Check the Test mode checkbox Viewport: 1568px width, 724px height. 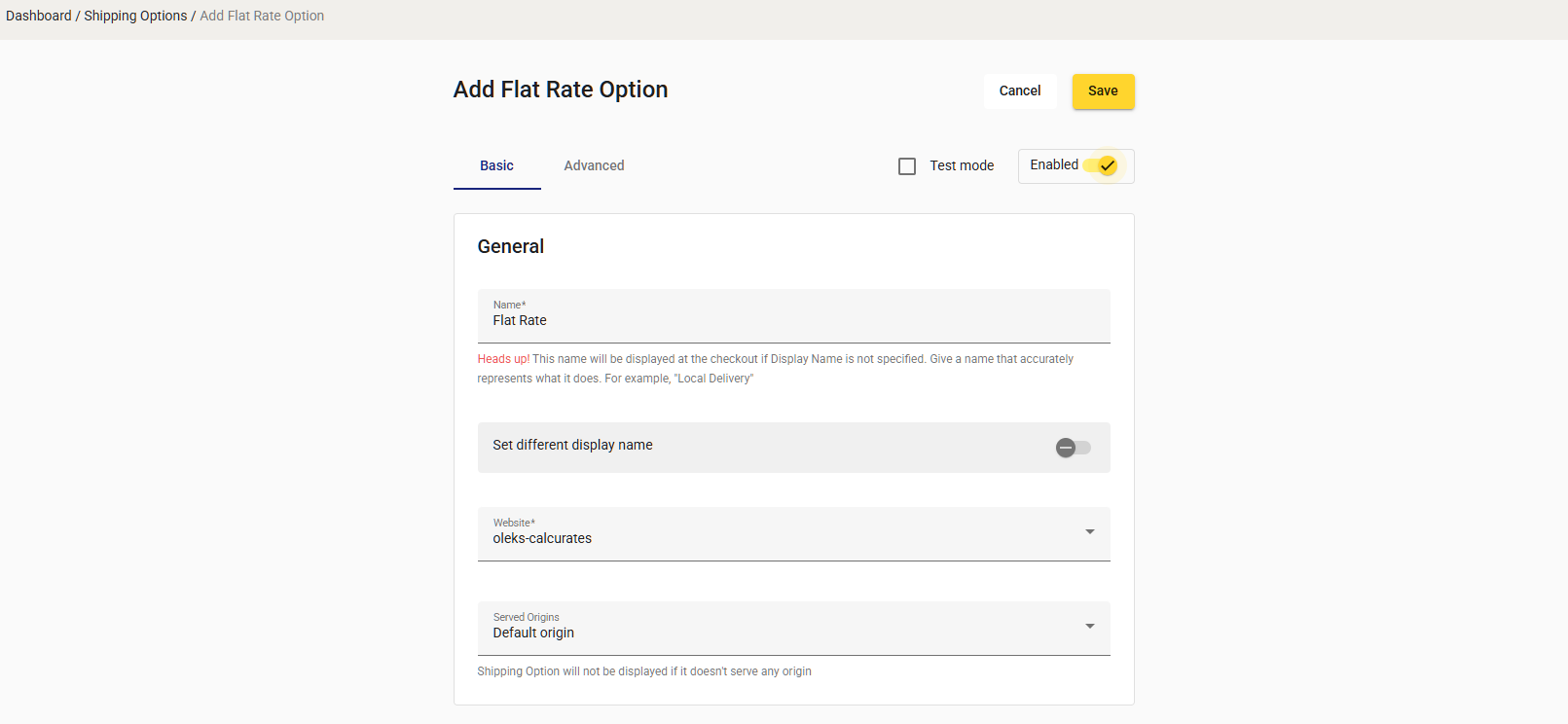(907, 166)
